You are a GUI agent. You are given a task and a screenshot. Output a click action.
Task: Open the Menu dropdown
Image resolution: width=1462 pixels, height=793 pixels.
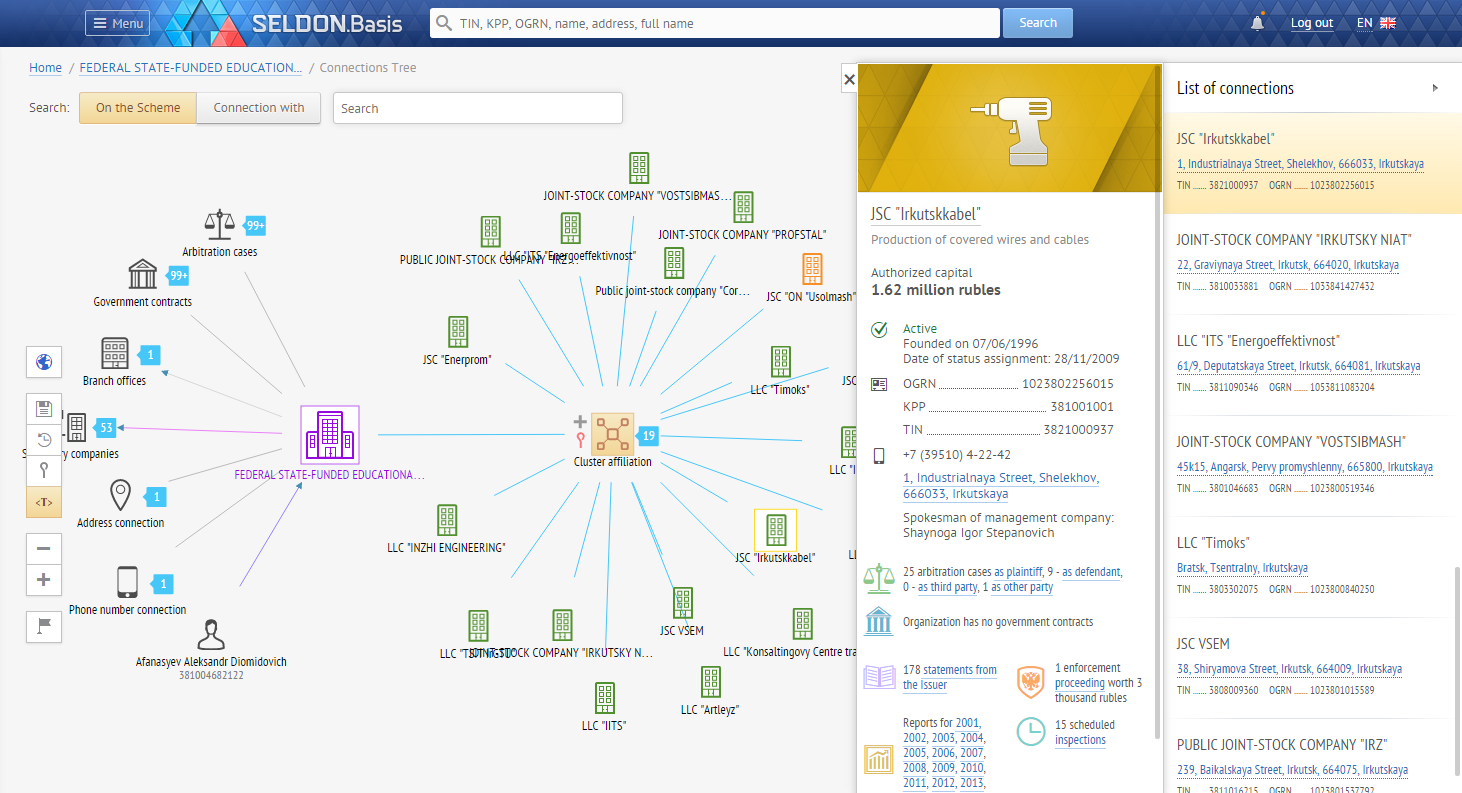(117, 23)
